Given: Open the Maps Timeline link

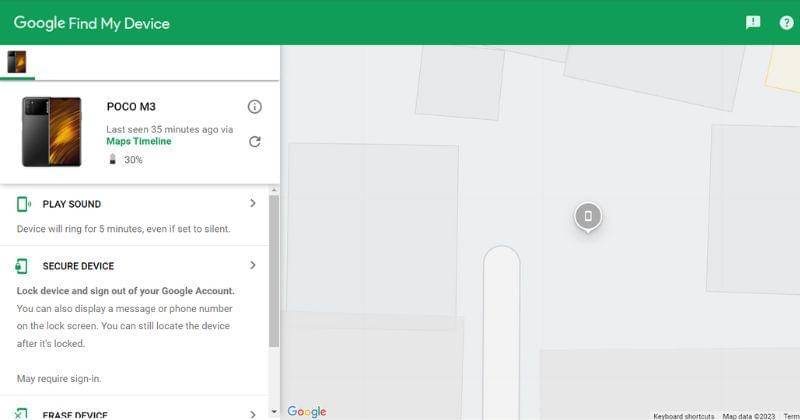Looking at the screenshot, I should (x=139, y=141).
